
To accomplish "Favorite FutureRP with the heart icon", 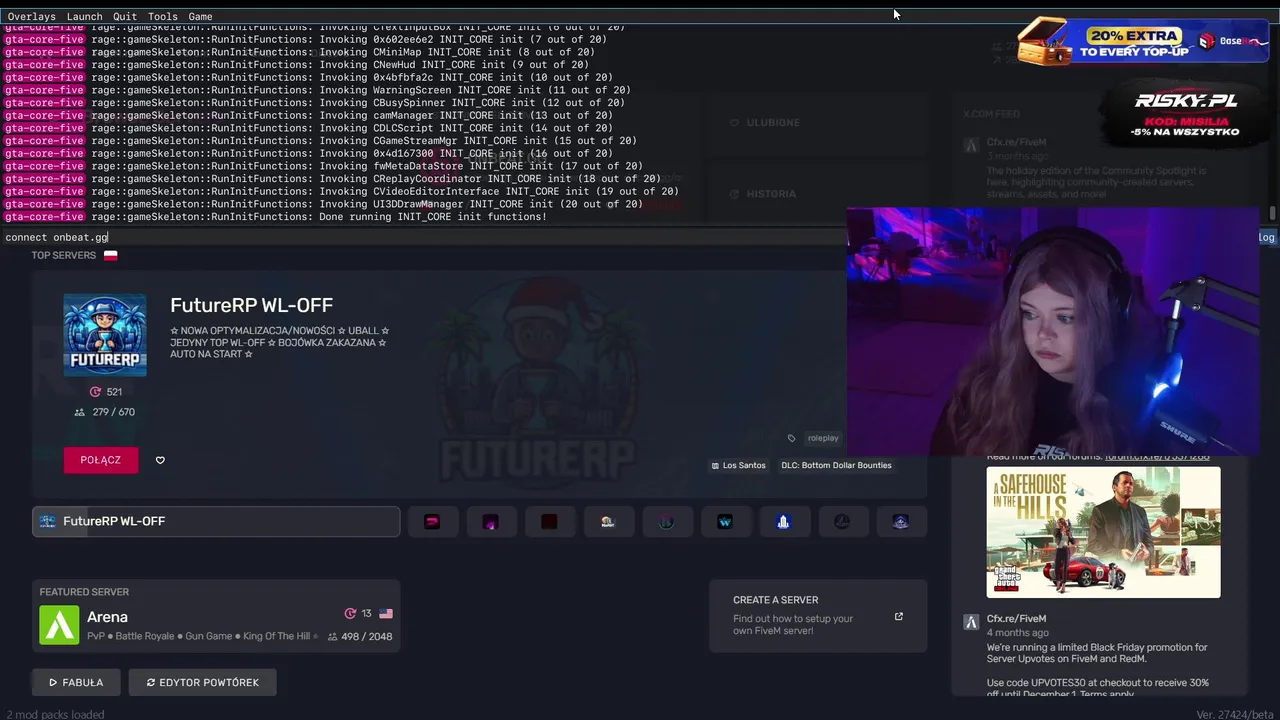I will tap(160, 460).
